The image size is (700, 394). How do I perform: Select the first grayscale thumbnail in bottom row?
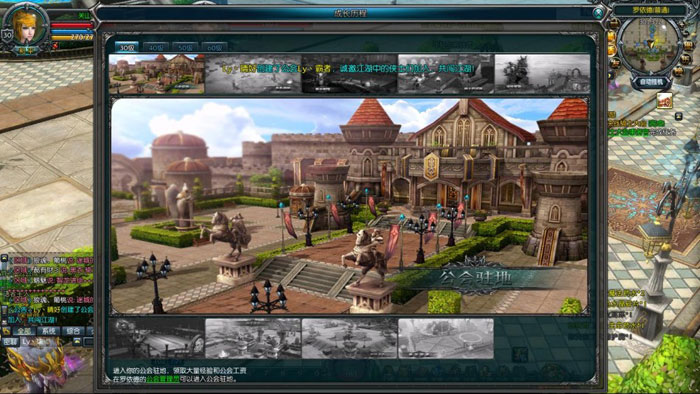pos(157,339)
